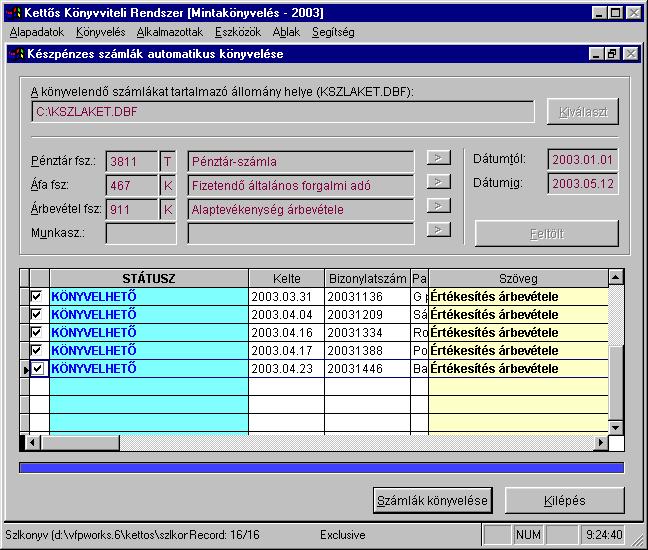Viewport: 648px width, 550px height.
Task: Click the empty Munkasz. code field
Action: click(x=141, y=233)
